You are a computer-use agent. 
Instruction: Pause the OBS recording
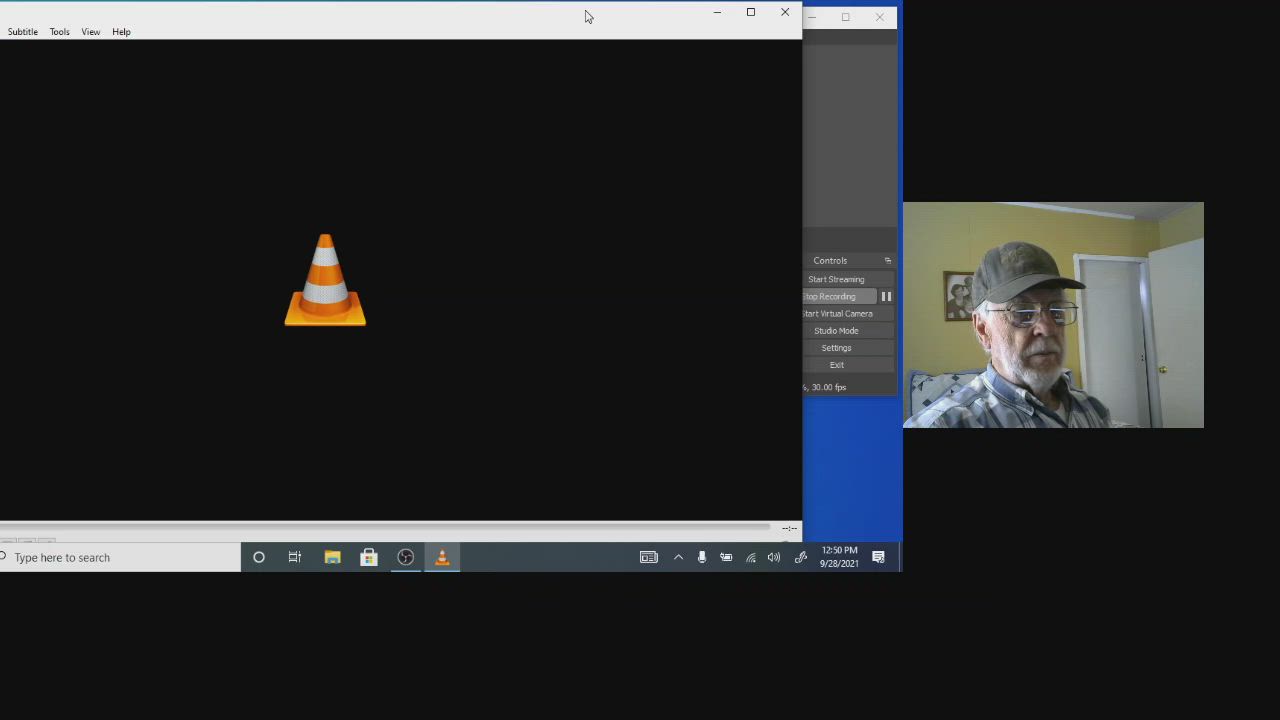(x=886, y=297)
